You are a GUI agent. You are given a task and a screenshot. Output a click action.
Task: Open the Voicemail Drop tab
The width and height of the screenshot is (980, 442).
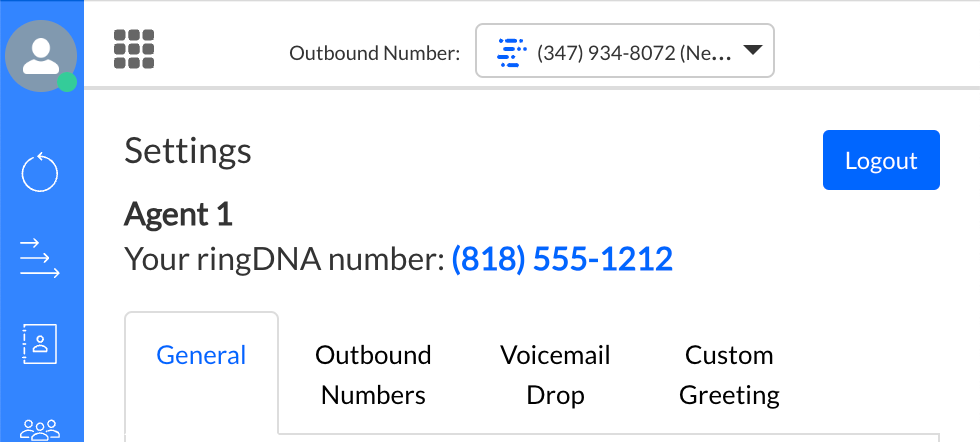pyautogui.click(x=555, y=375)
